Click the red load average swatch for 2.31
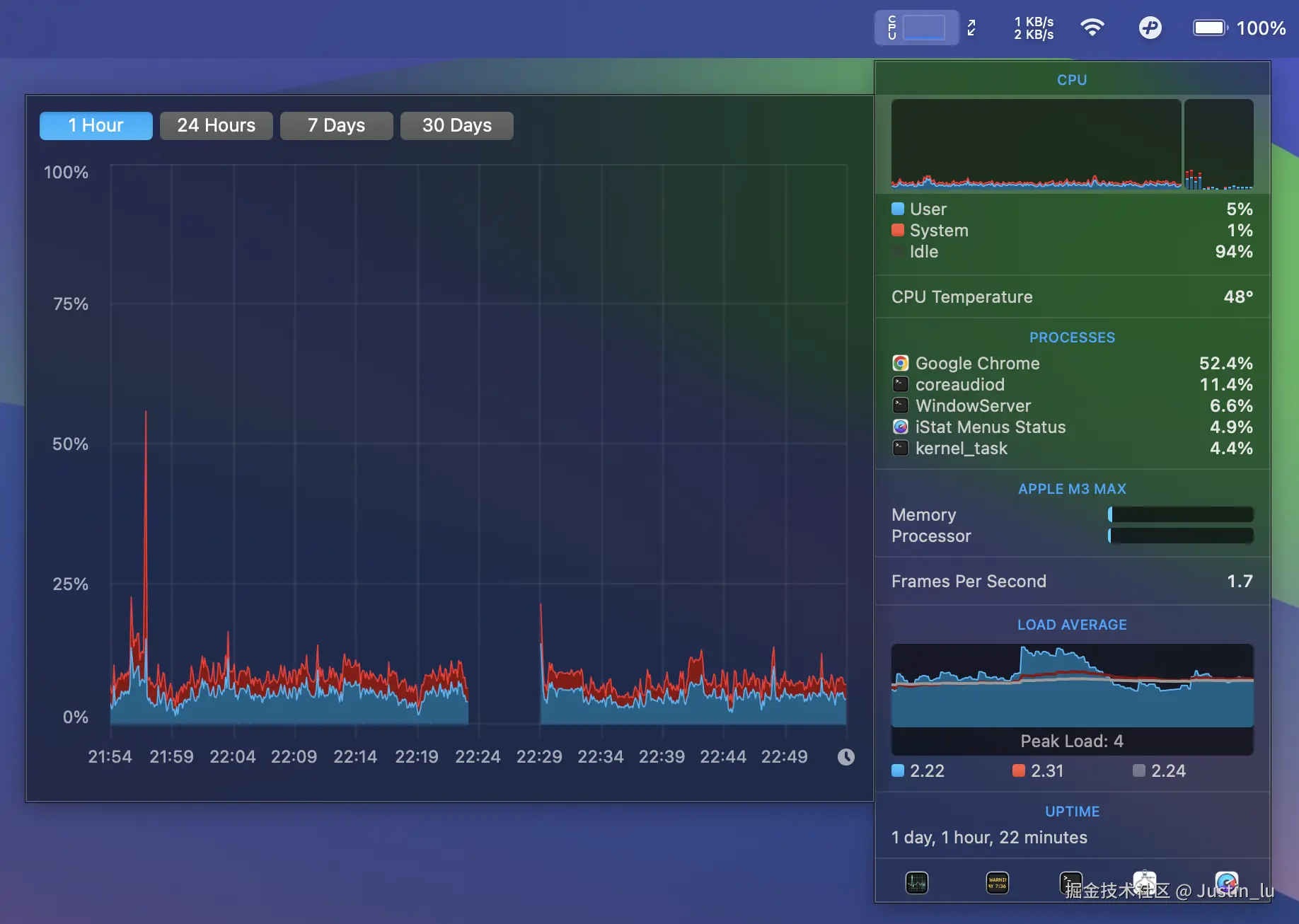Screen dimensions: 1299x924 [1019, 770]
